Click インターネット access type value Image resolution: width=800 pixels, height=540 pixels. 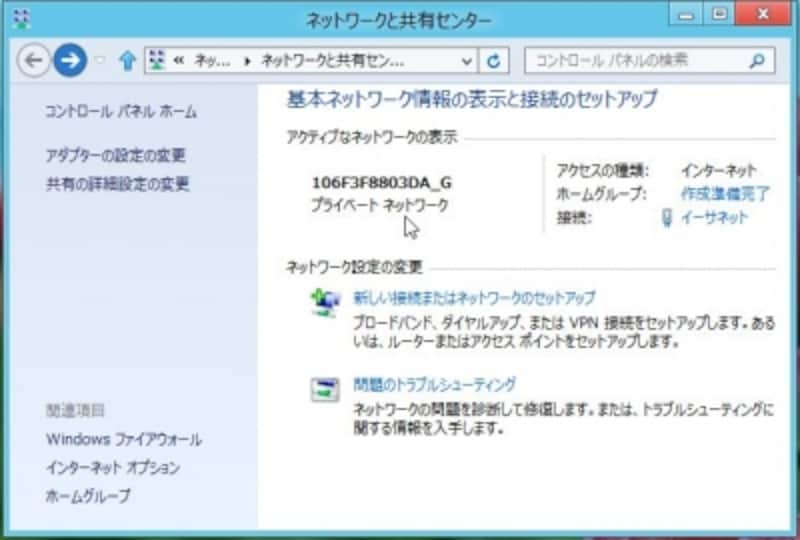click(719, 170)
